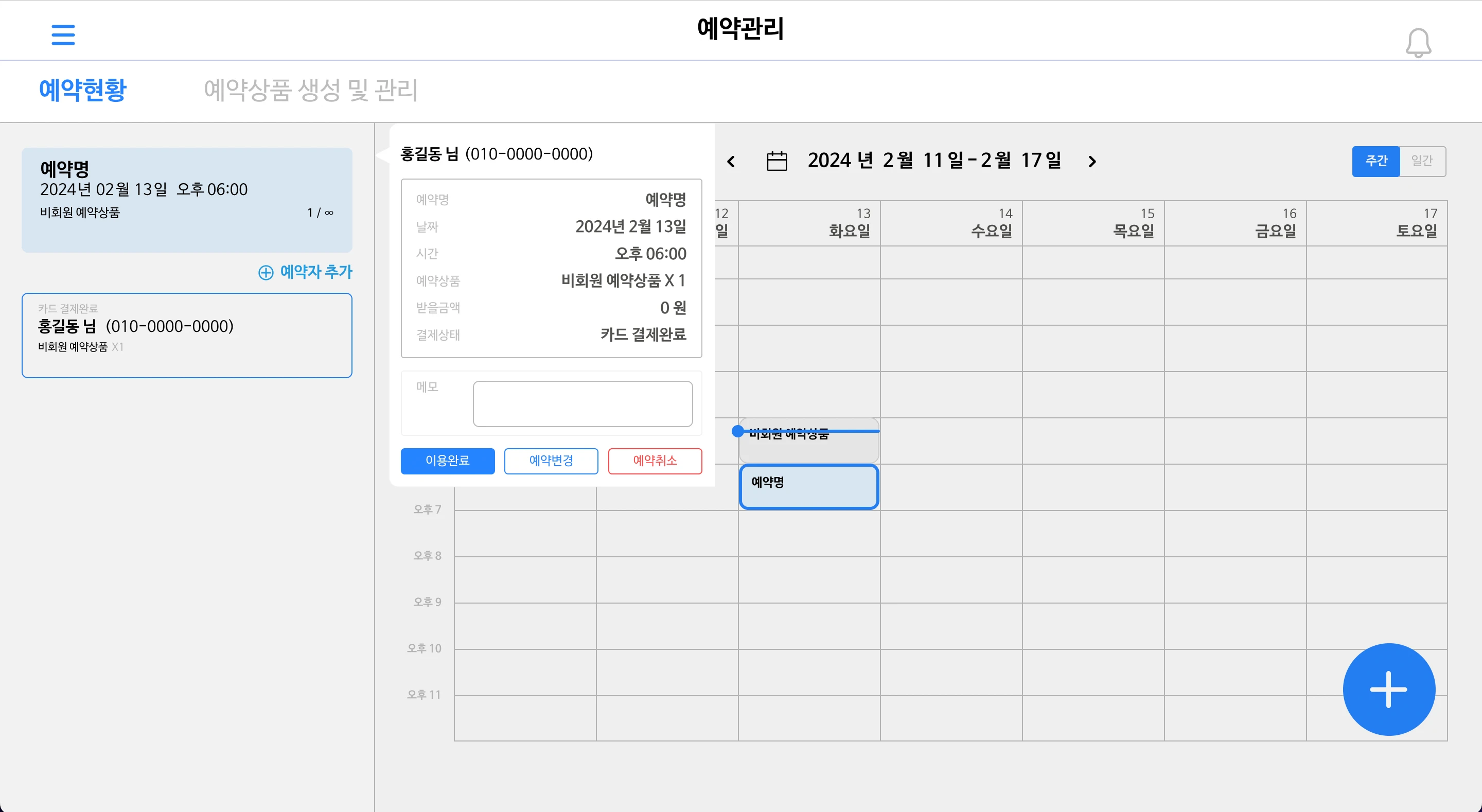Viewport: 1482px width, 812px height.
Task: Open the calendar date picker icon
Action: click(x=777, y=161)
